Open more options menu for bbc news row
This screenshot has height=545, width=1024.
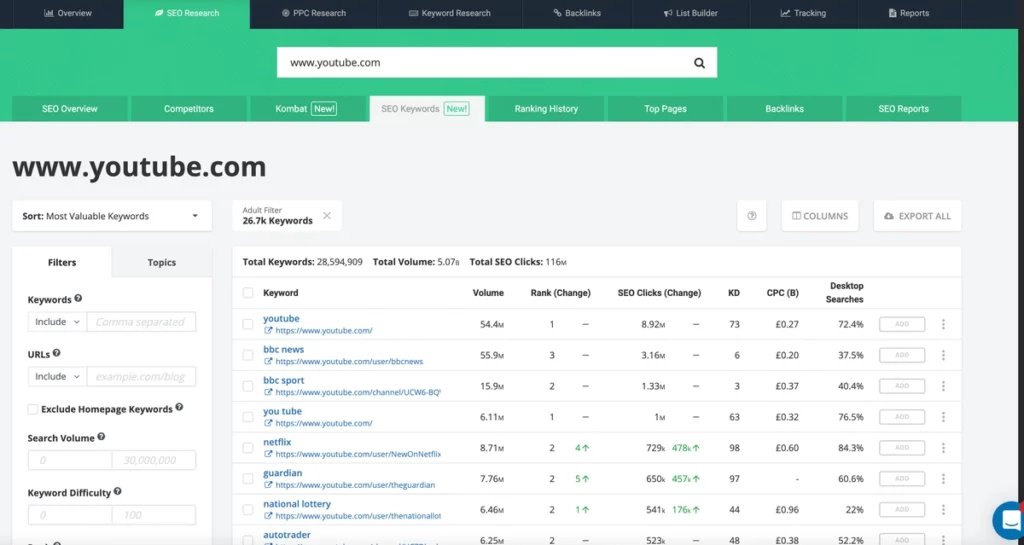coord(943,355)
